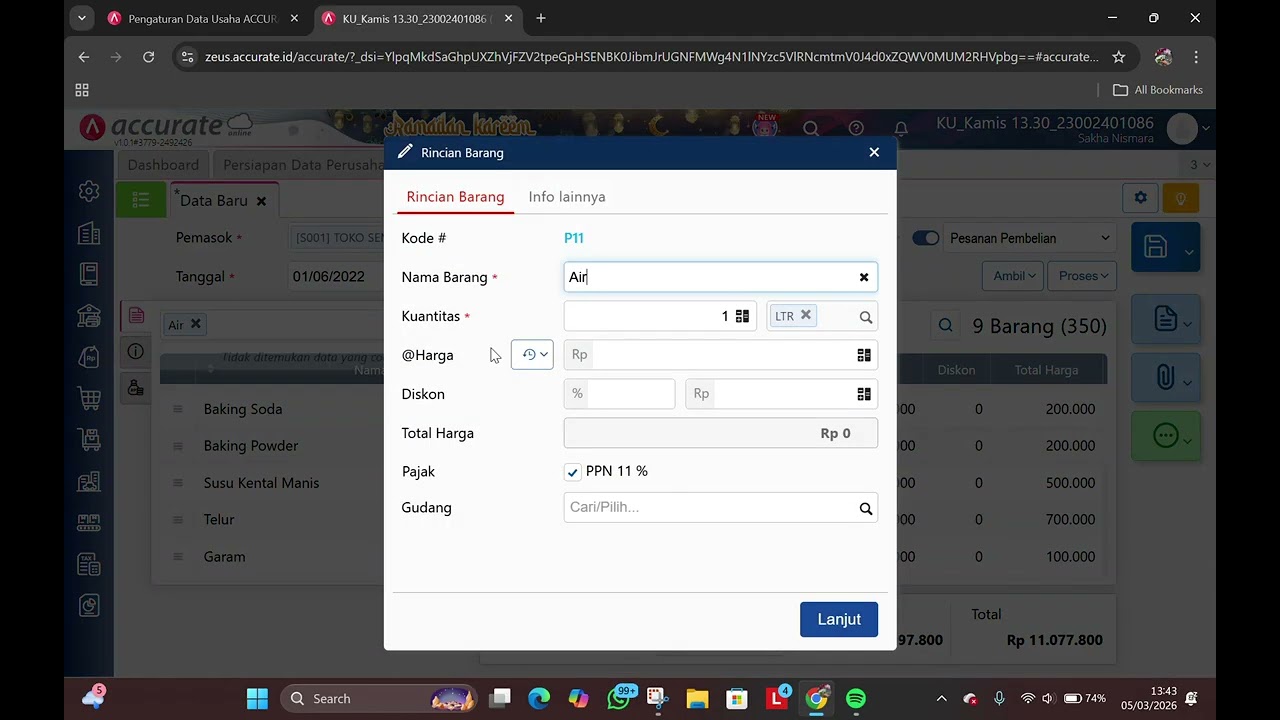Image resolution: width=1280 pixels, height=720 pixels.
Task: Click the Lanjut button
Action: [839, 619]
